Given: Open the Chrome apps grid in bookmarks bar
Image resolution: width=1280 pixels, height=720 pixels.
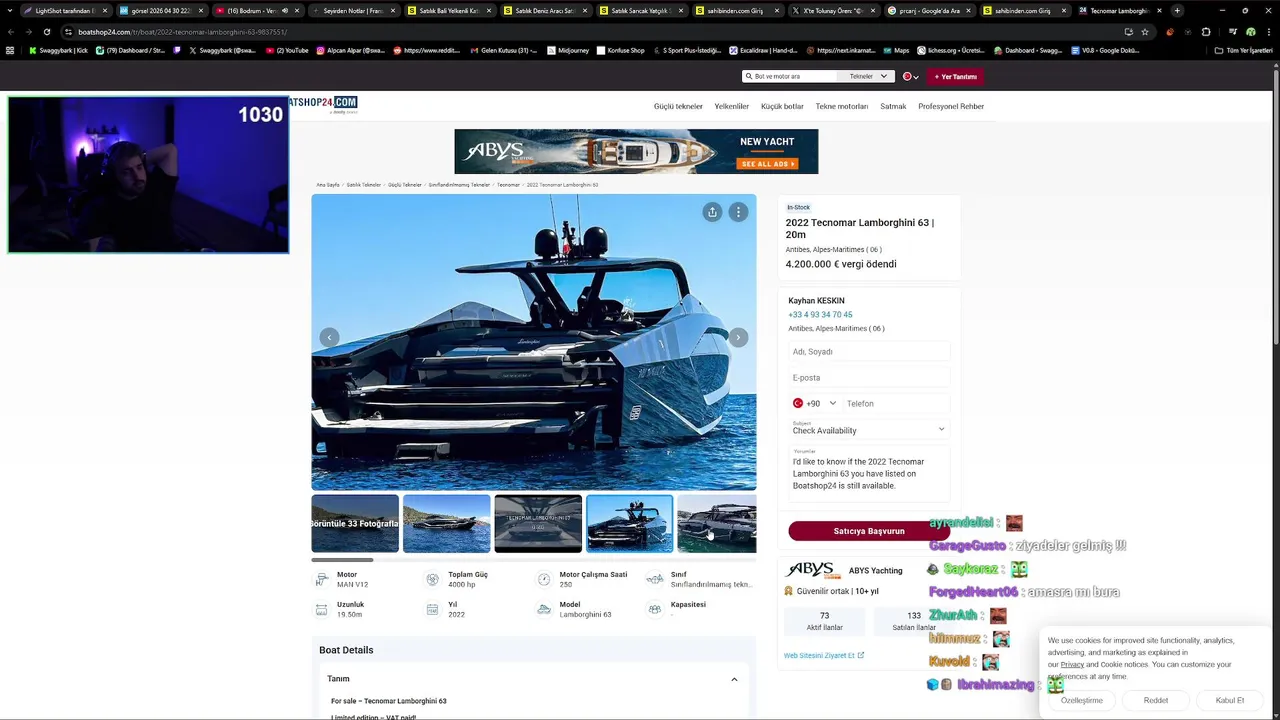Looking at the screenshot, I should (10, 50).
